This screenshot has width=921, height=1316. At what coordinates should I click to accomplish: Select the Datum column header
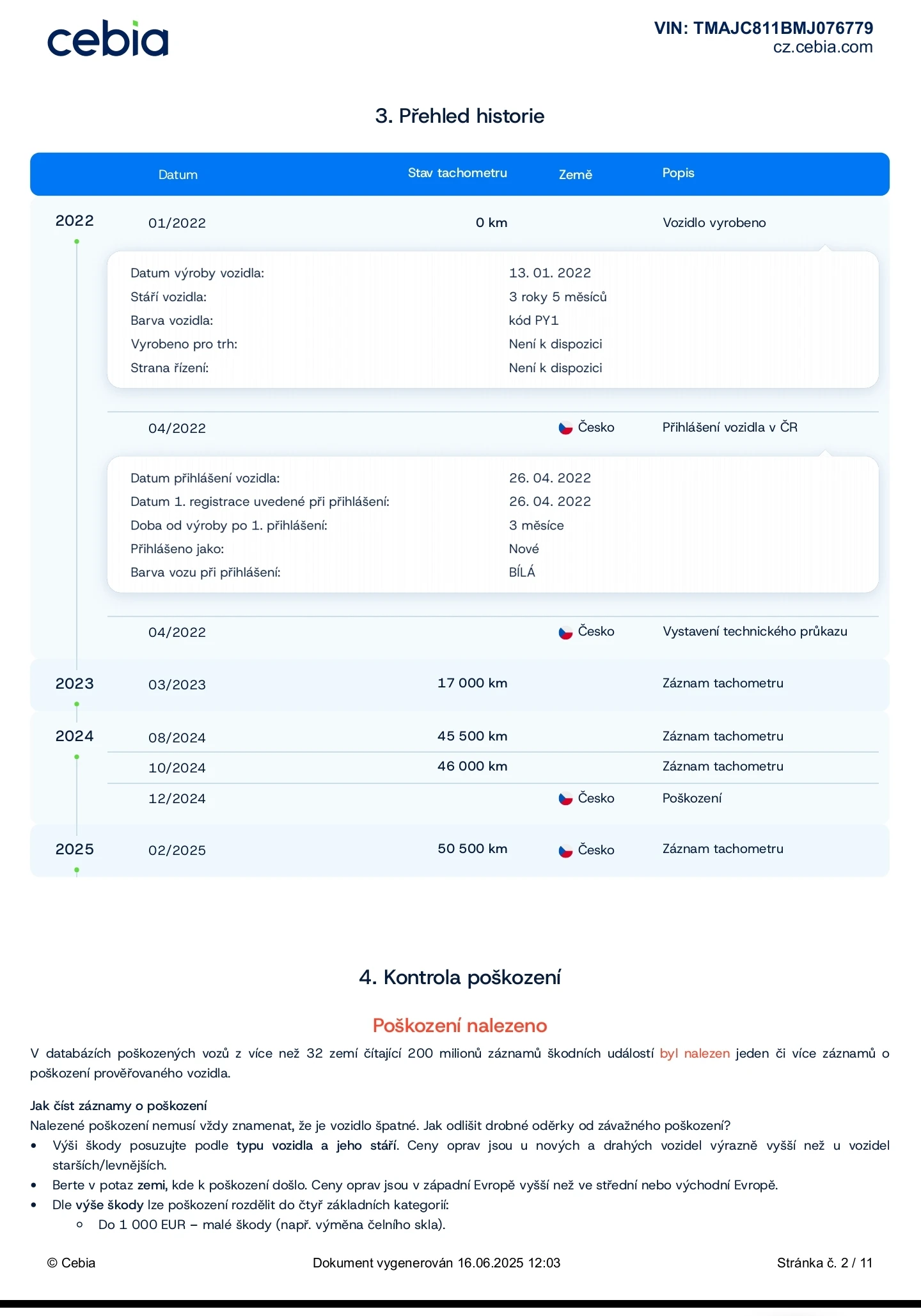[178, 175]
